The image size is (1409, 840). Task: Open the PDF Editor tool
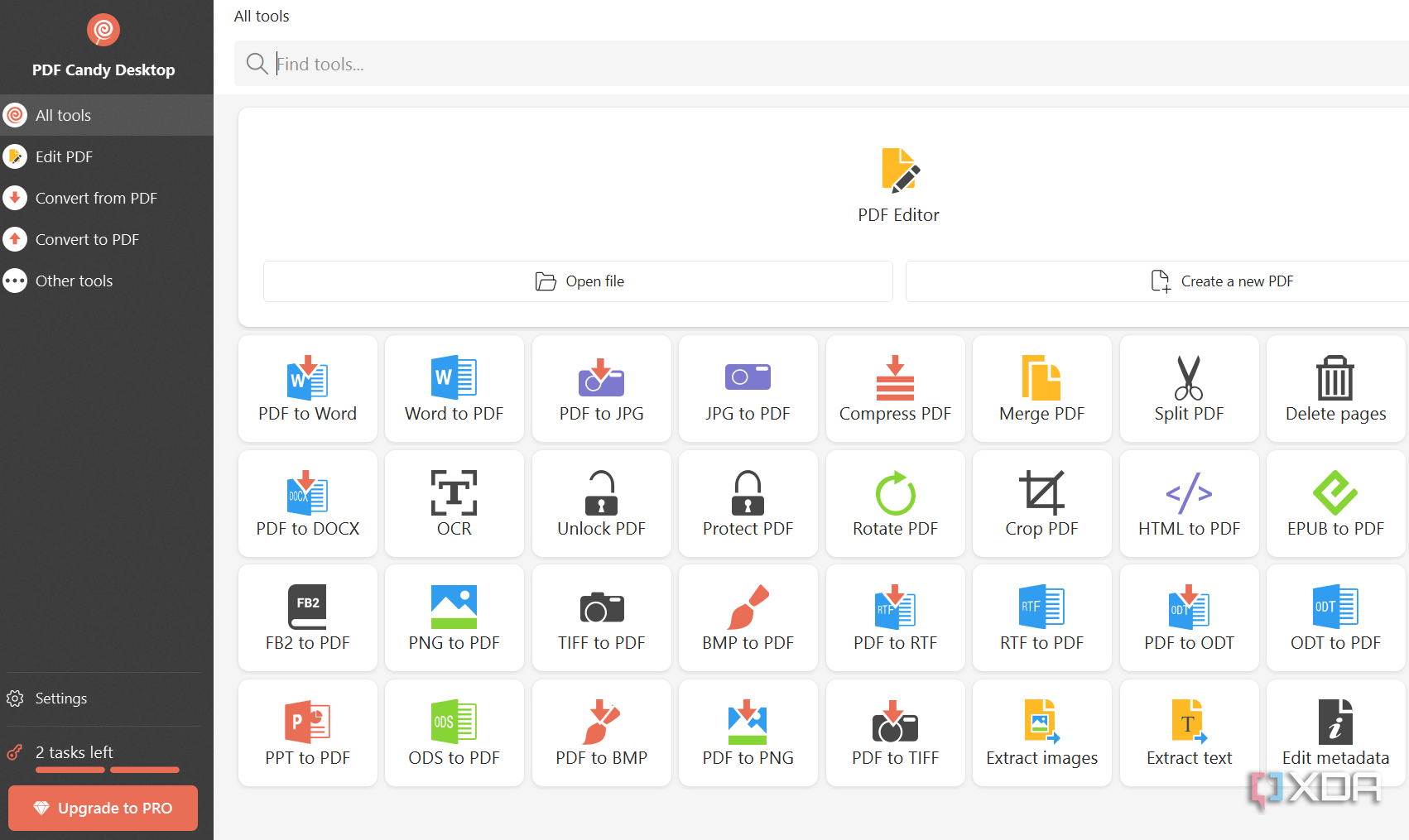pos(898,185)
